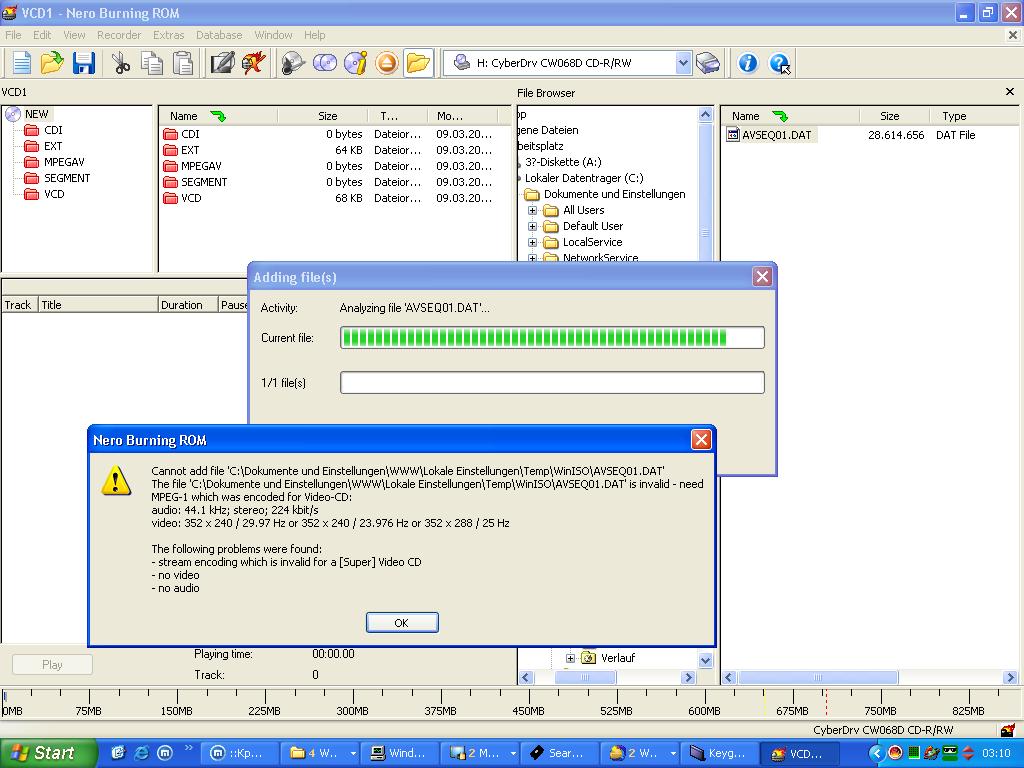This screenshot has width=1024, height=768.
Task: Expand the LocalService folder
Action: 532,242
